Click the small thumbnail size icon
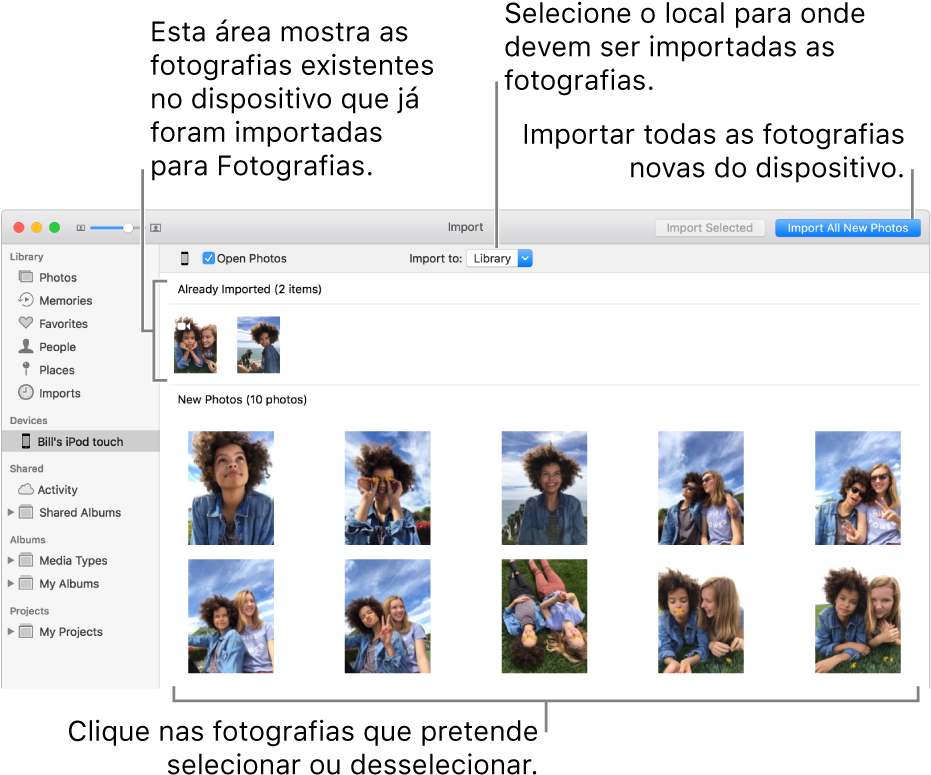The height and width of the screenshot is (775, 931). click(81, 228)
